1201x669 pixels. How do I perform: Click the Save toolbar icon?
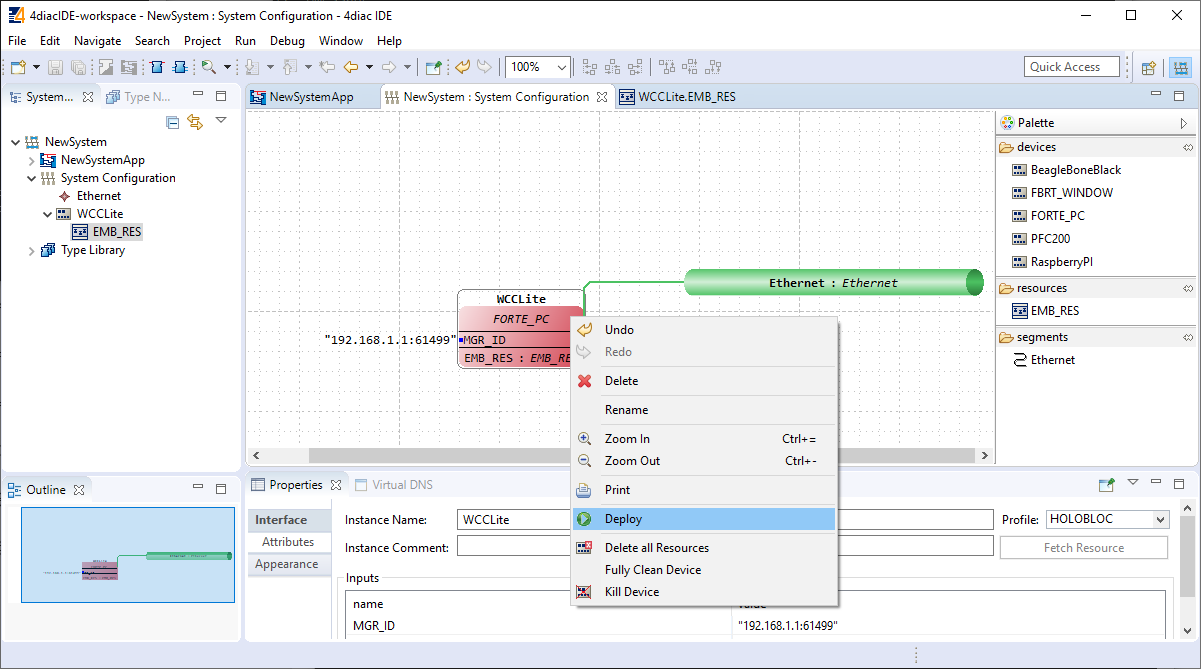pos(55,67)
